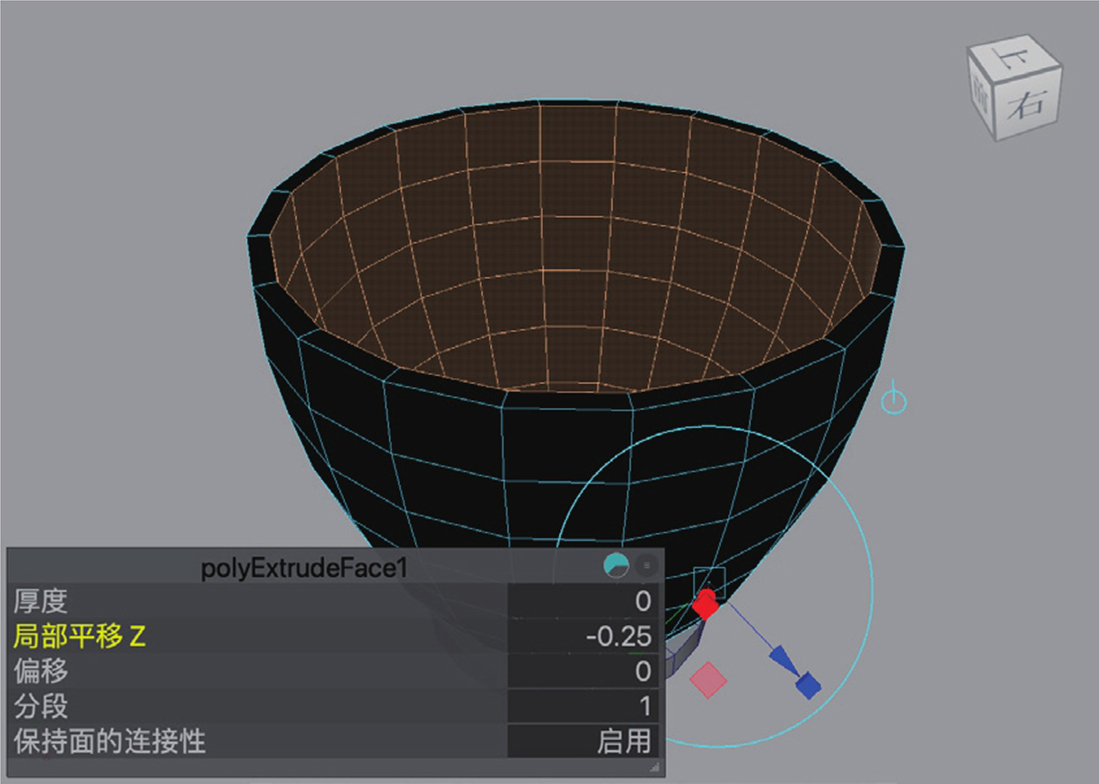Click the small square handle above the red manipulator

[x=708, y=579]
